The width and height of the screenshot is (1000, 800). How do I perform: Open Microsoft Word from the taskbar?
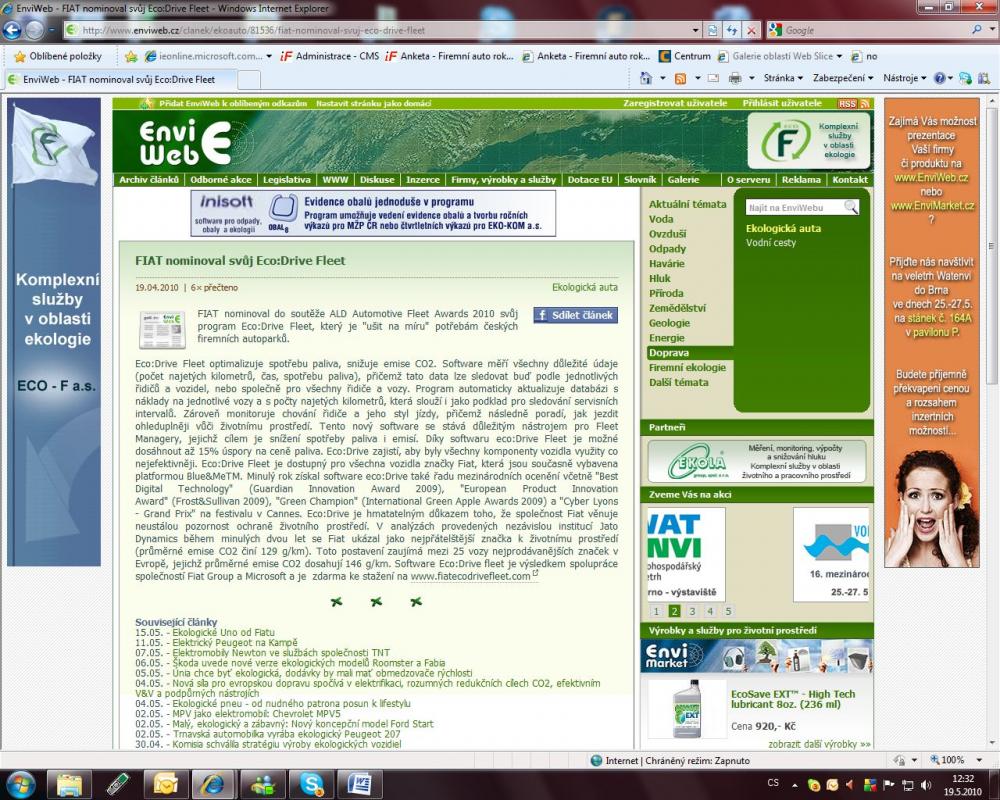pos(359,783)
